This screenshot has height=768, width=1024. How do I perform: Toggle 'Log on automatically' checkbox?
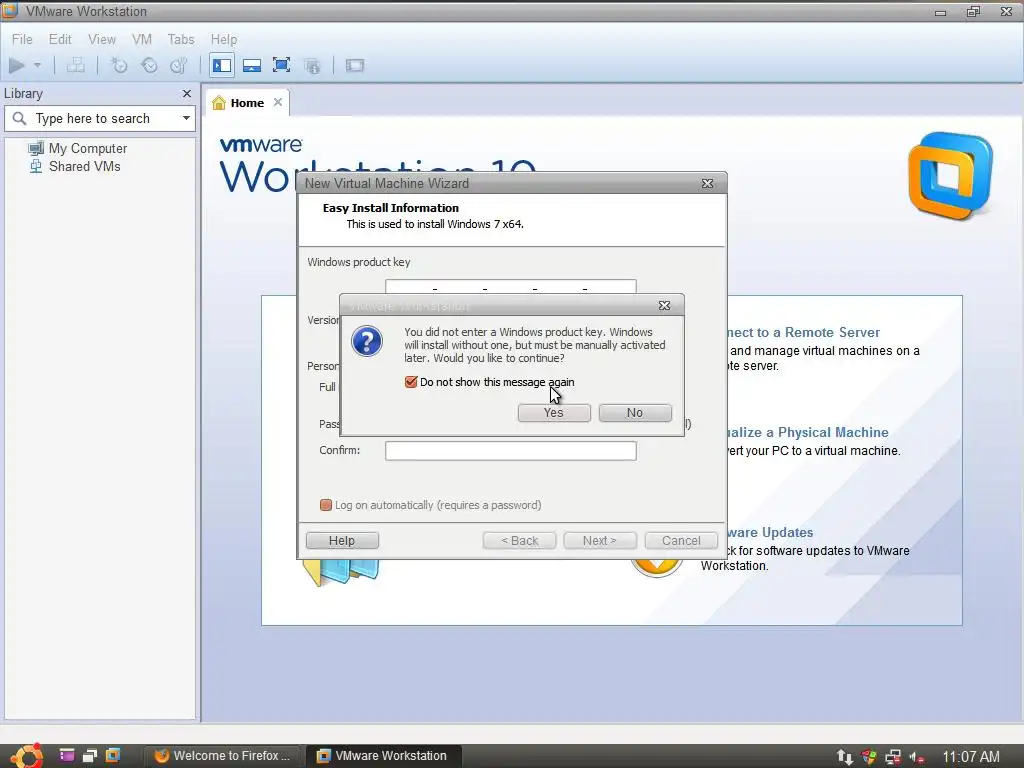tap(326, 505)
